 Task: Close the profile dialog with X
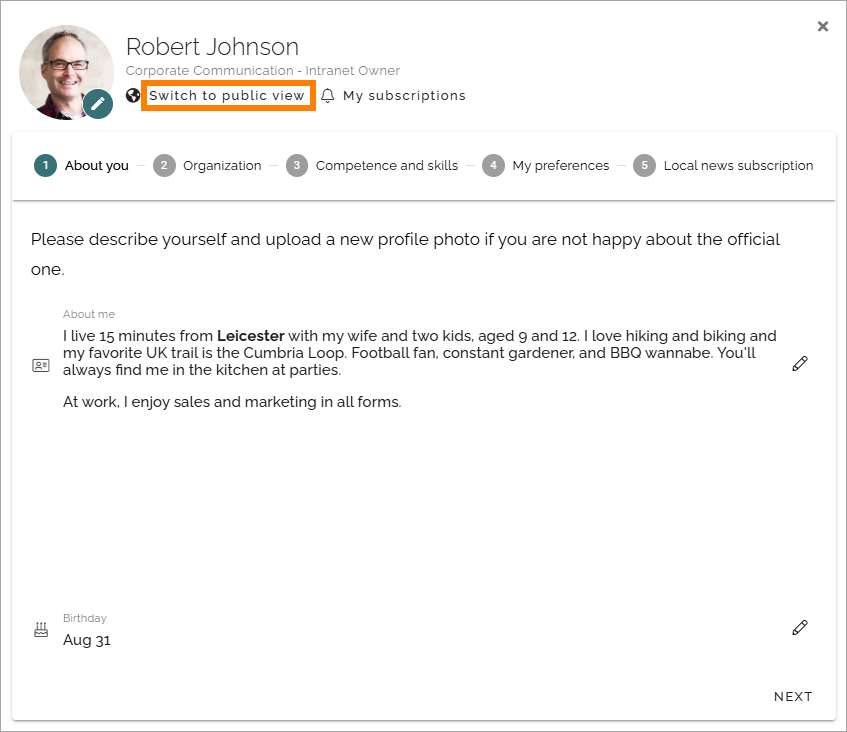(x=823, y=26)
